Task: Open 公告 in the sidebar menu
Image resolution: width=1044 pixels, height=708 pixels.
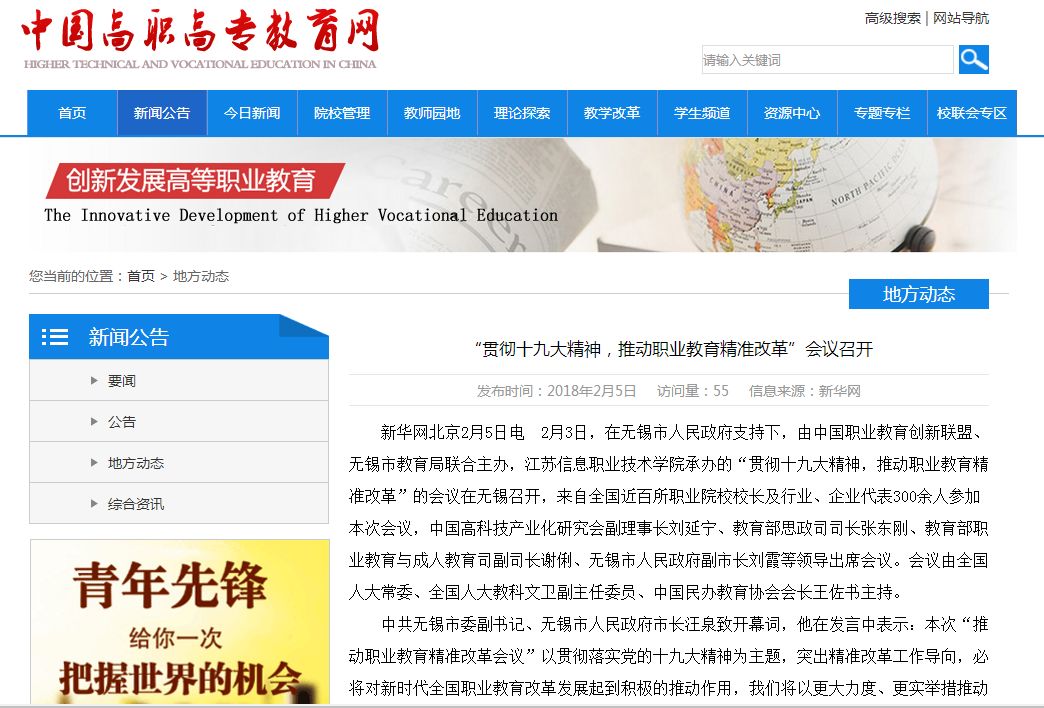Action: [x=122, y=422]
